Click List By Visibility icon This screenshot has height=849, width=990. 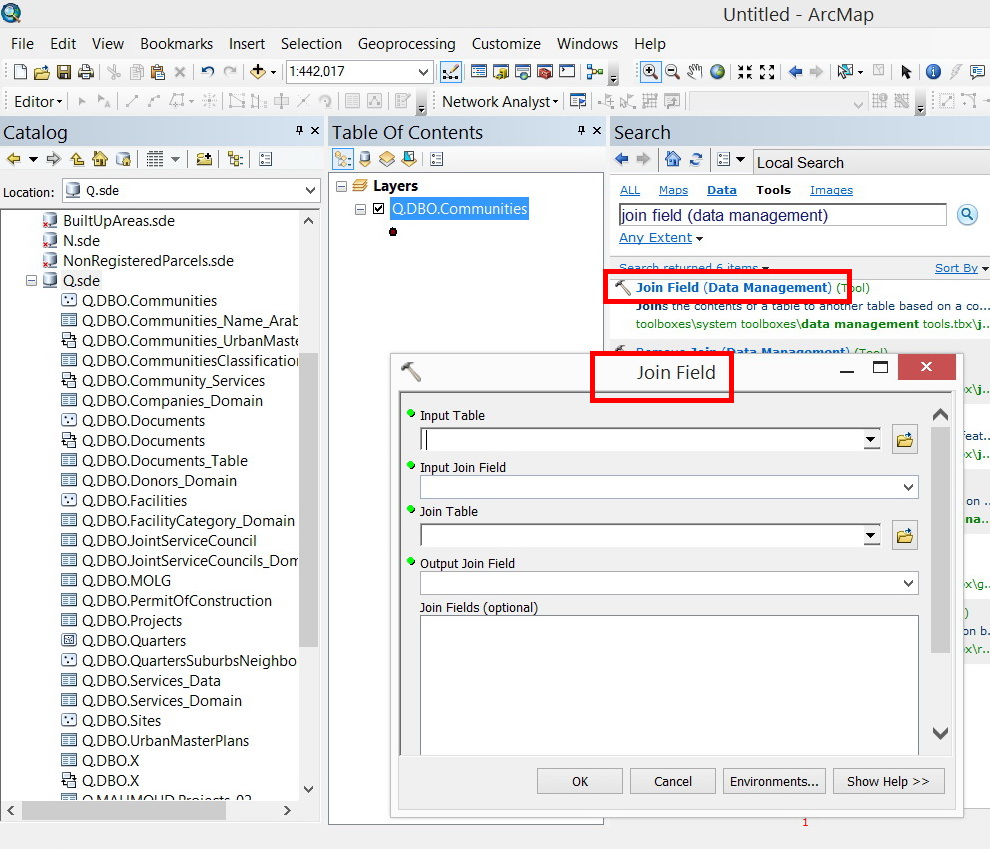387,159
